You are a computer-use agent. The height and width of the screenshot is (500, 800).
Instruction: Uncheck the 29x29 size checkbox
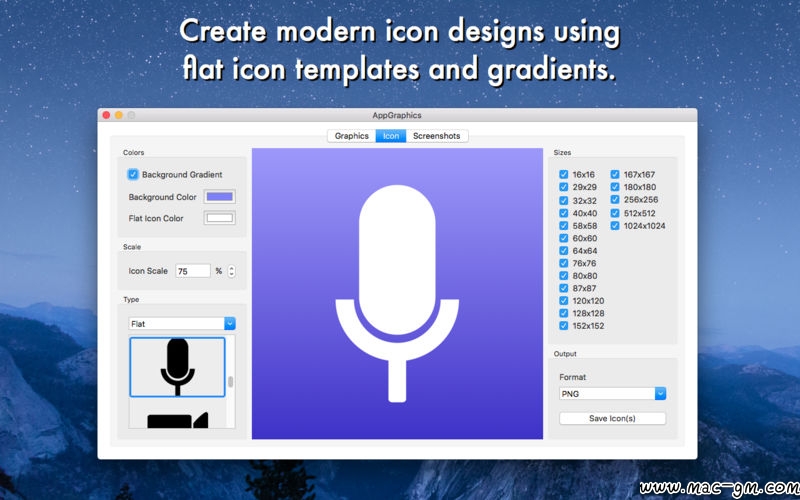pos(563,187)
